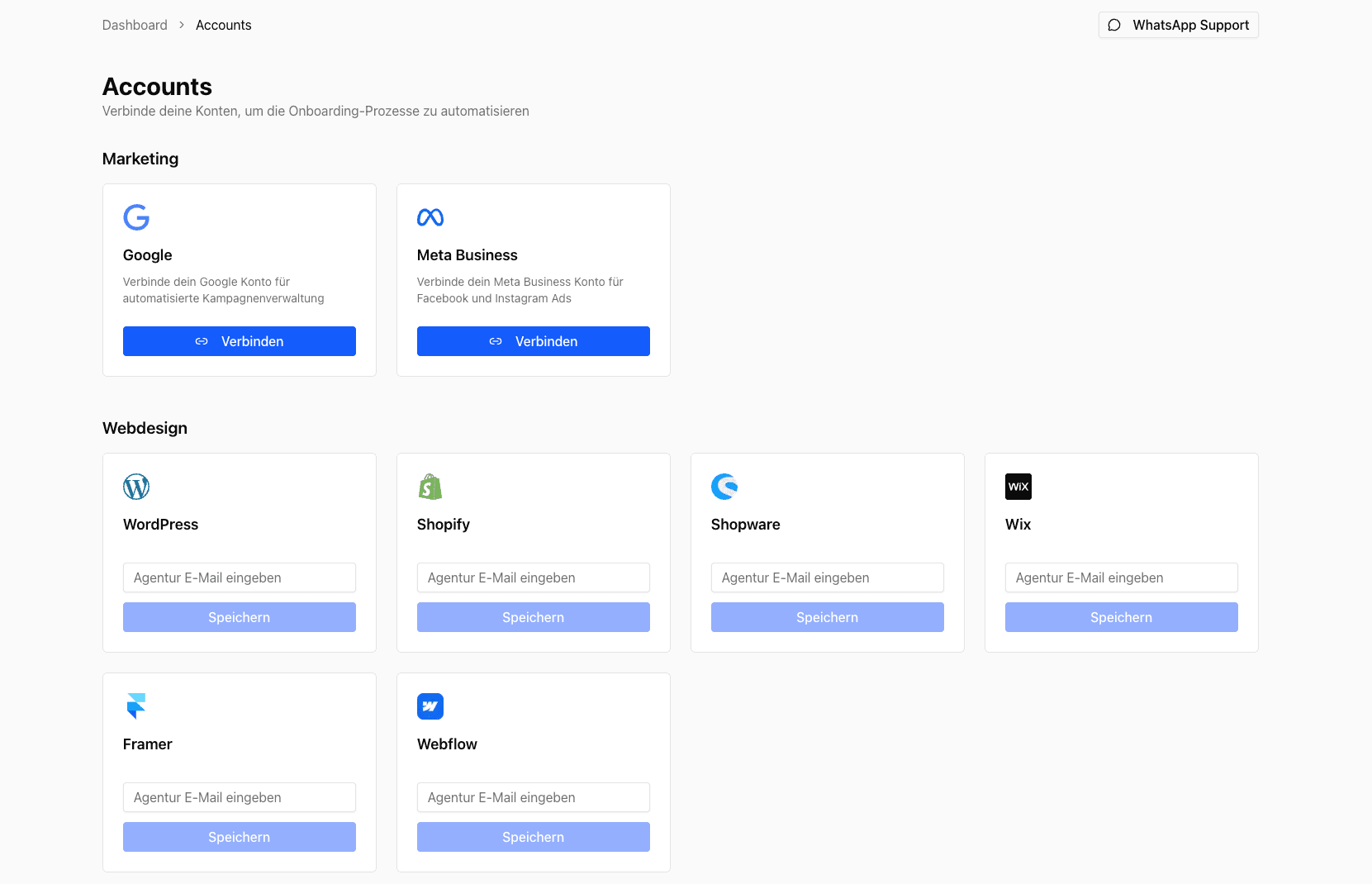1372x884 pixels.
Task: Click the Shopify bag logo
Action: (x=430, y=487)
